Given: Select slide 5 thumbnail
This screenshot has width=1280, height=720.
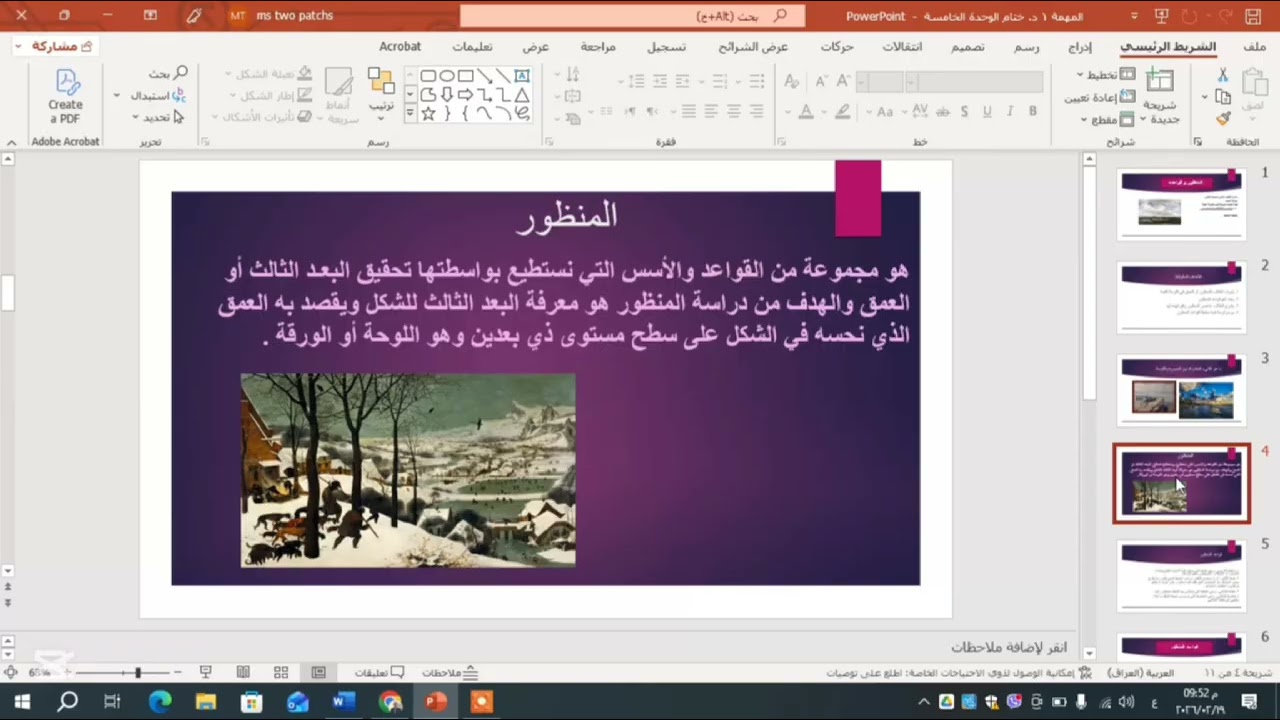Looking at the screenshot, I should (x=1182, y=576).
